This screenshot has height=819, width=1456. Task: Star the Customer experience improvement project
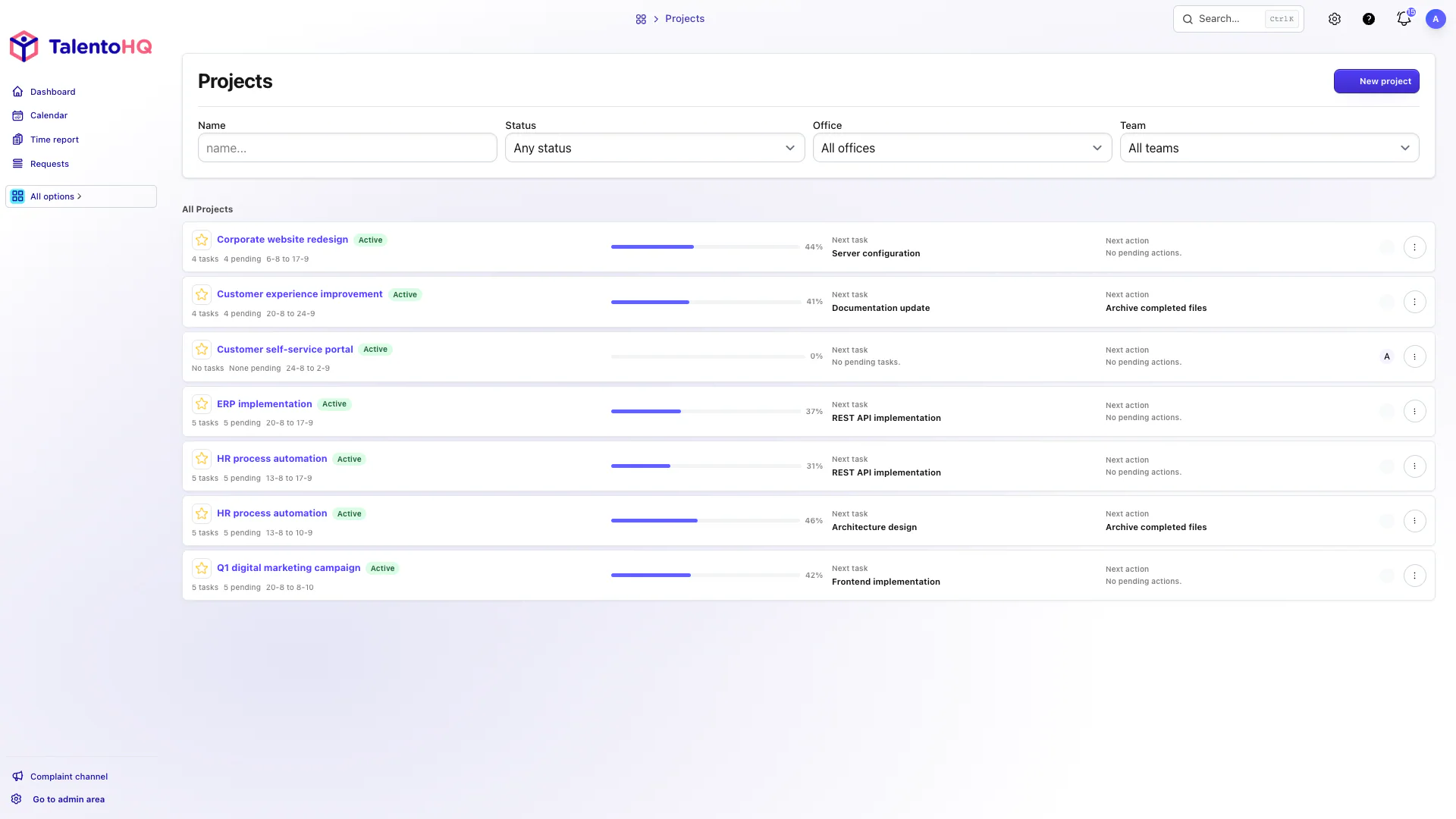202,294
